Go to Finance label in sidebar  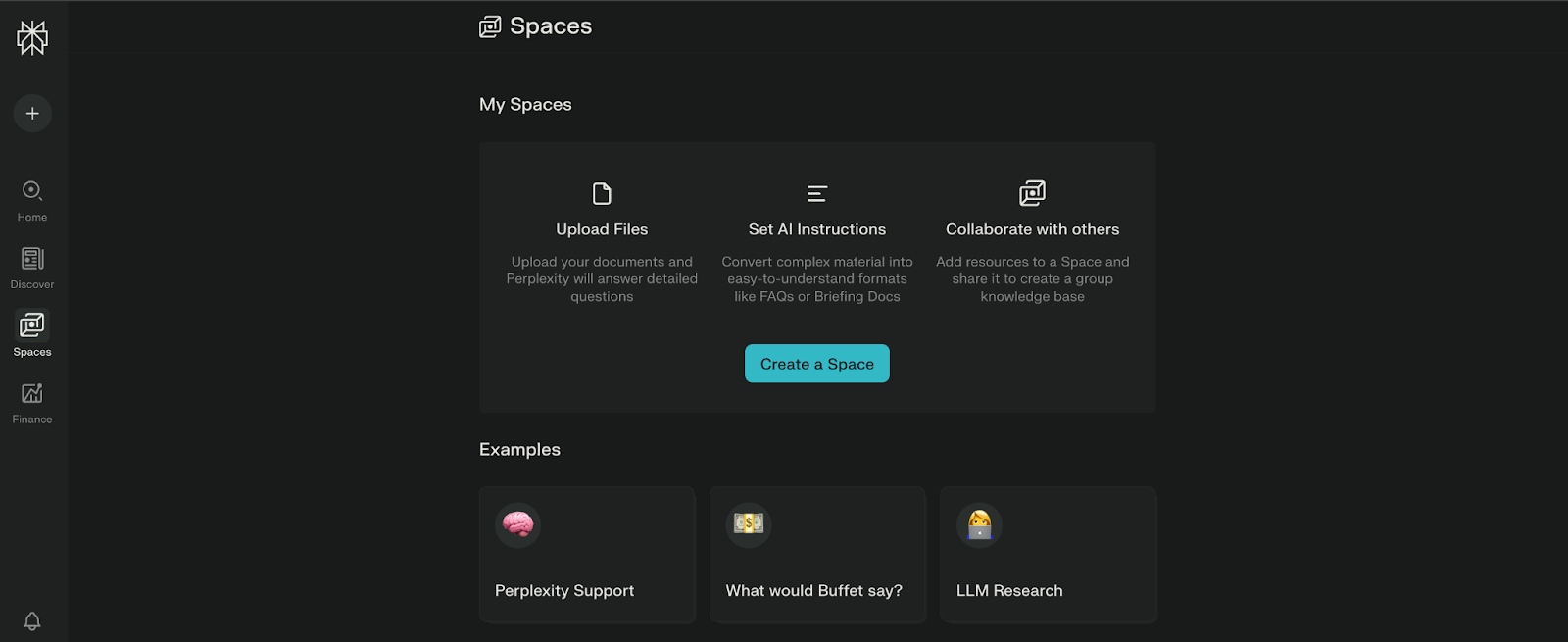[x=32, y=420]
